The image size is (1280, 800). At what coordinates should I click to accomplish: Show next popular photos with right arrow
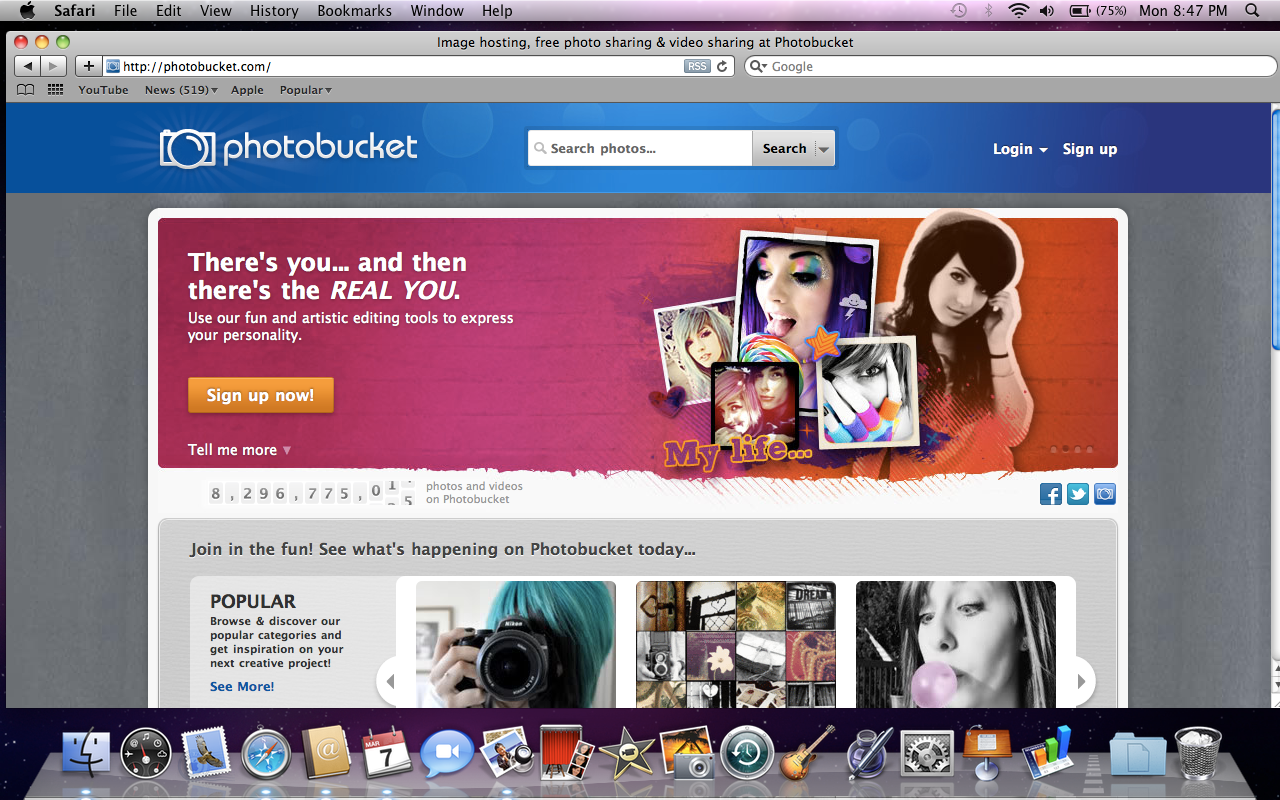pyautogui.click(x=1081, y=682)
